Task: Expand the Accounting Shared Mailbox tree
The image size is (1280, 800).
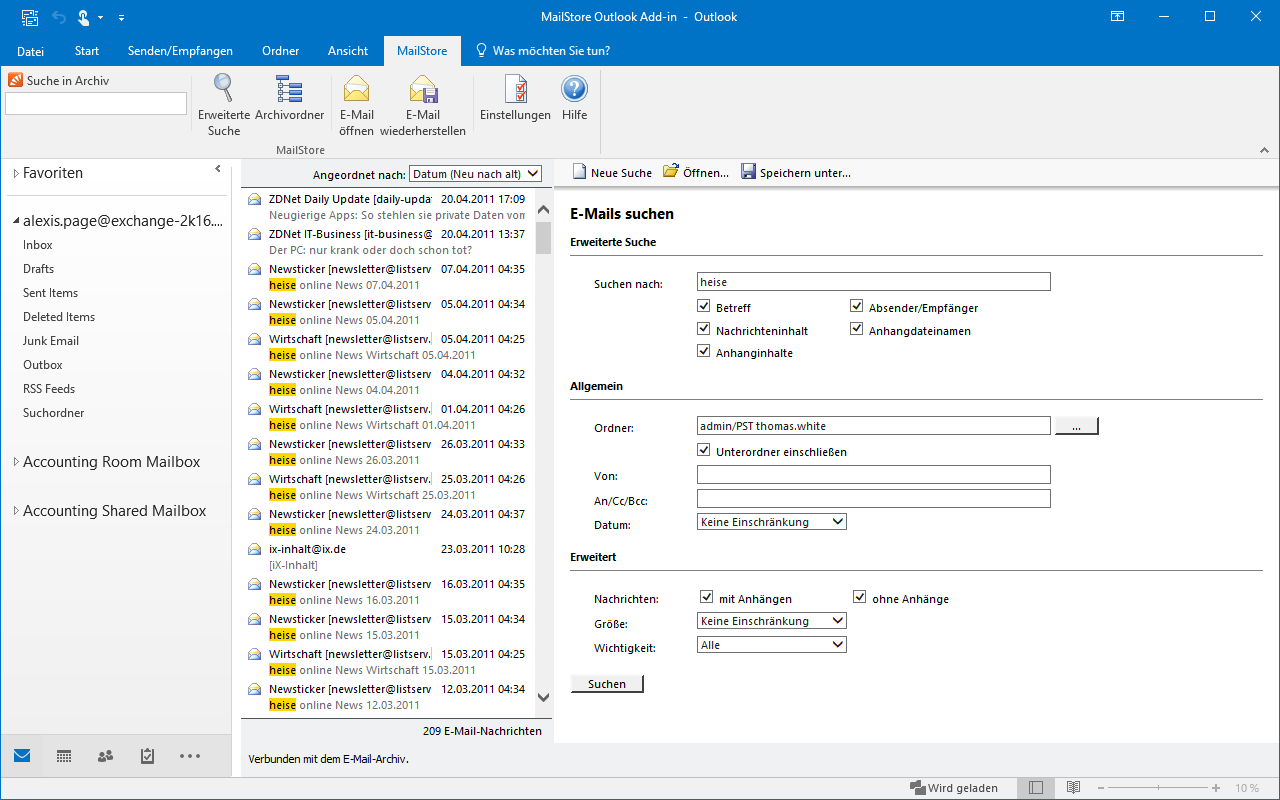Action: point(16,511)
